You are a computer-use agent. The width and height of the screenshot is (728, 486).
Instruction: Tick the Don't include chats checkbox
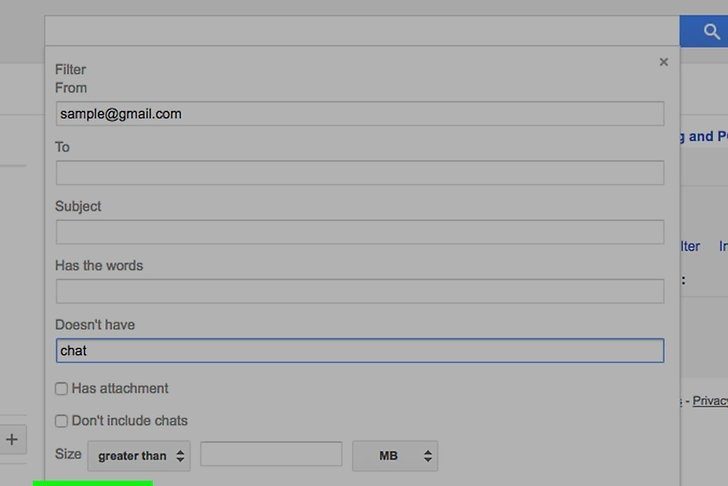click(x=62, y=421)
